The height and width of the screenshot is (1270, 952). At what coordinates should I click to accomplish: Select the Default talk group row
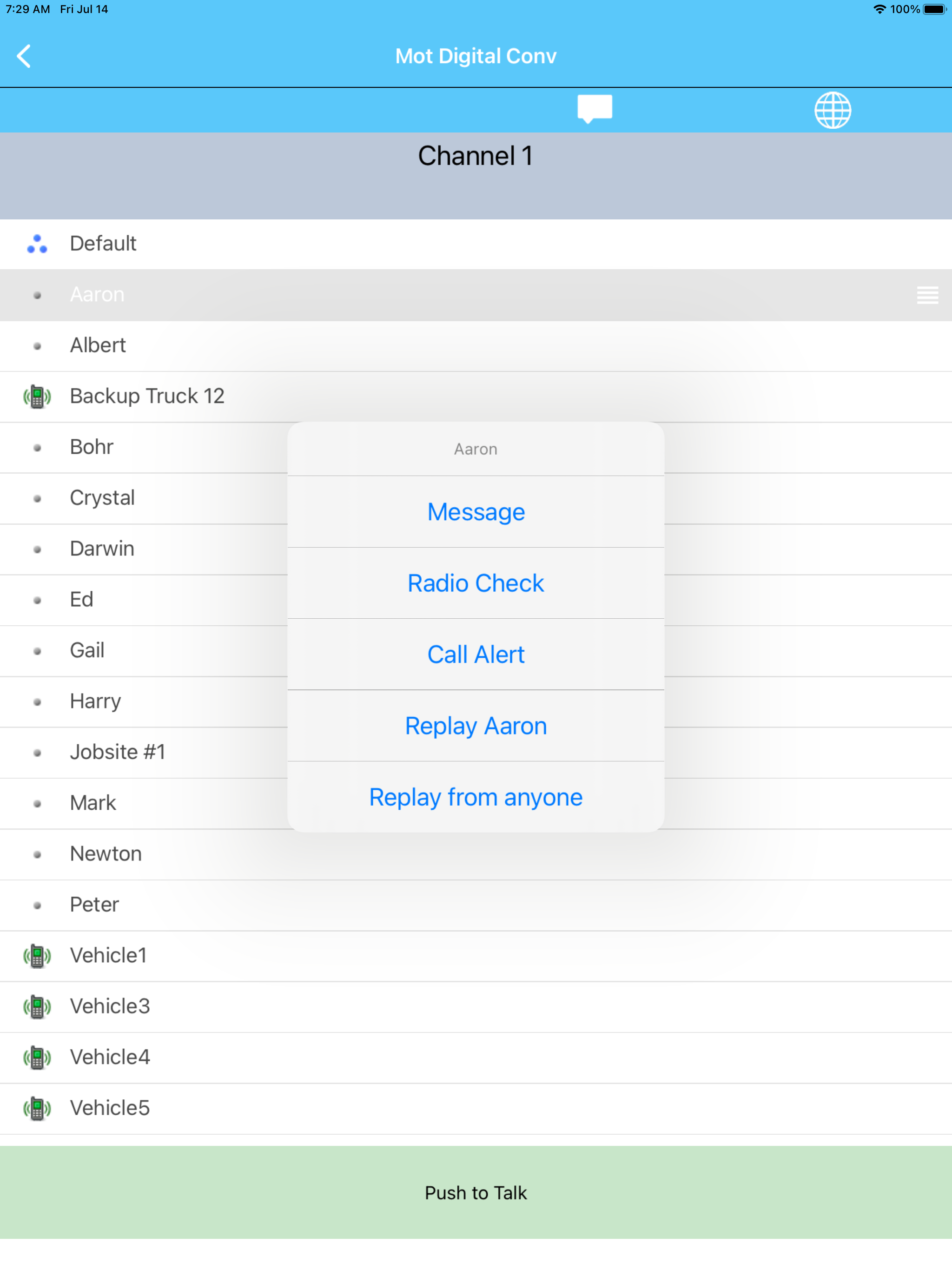click(x=476, y=244)
